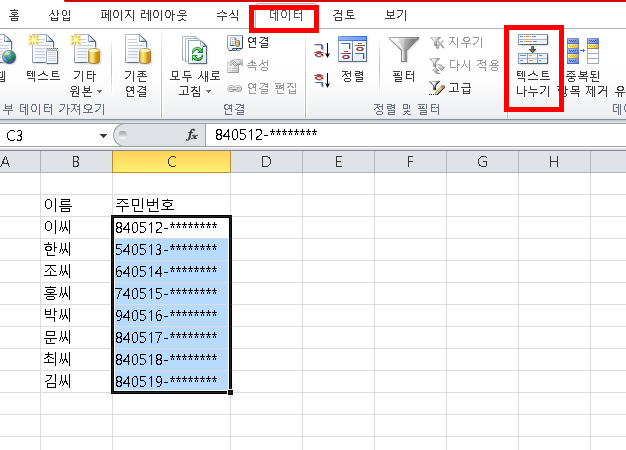The width and height of the screenshot is (626, 450).
Task: Select column E header
Action: click(x=339, y=162)
